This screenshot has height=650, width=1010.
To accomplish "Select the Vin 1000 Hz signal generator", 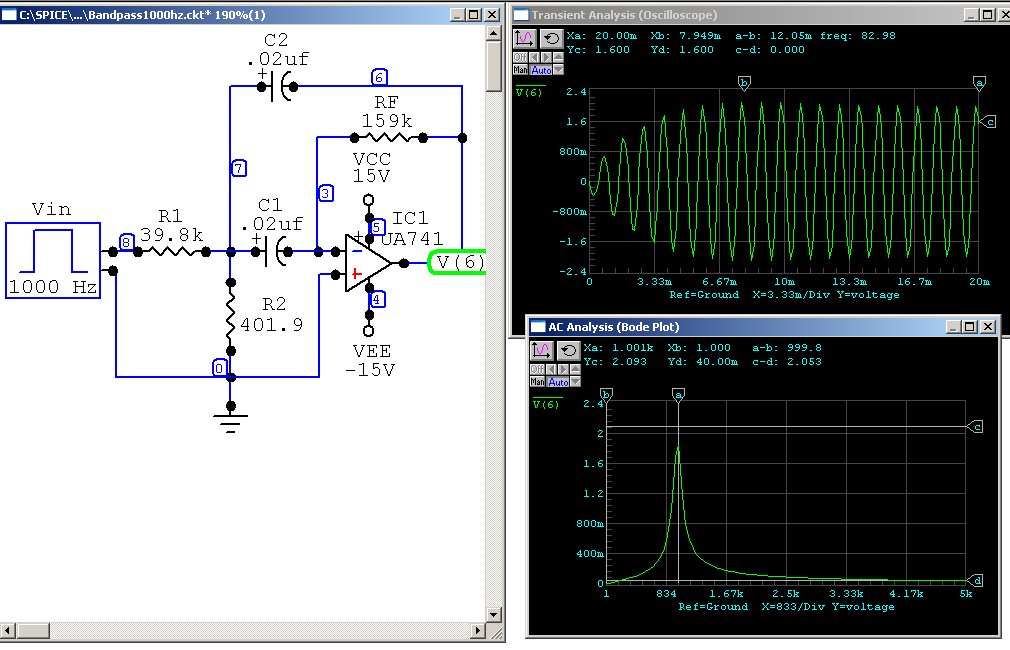I will [53, 262].
